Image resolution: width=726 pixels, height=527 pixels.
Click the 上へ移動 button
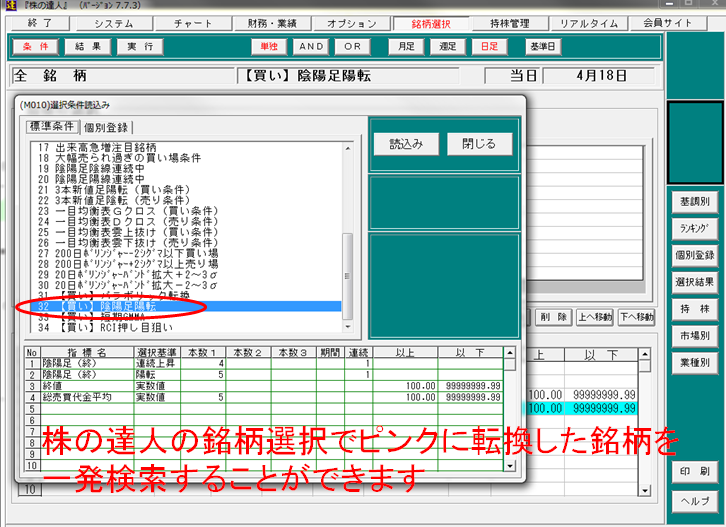pyautogui.click(x=595, y=317)
